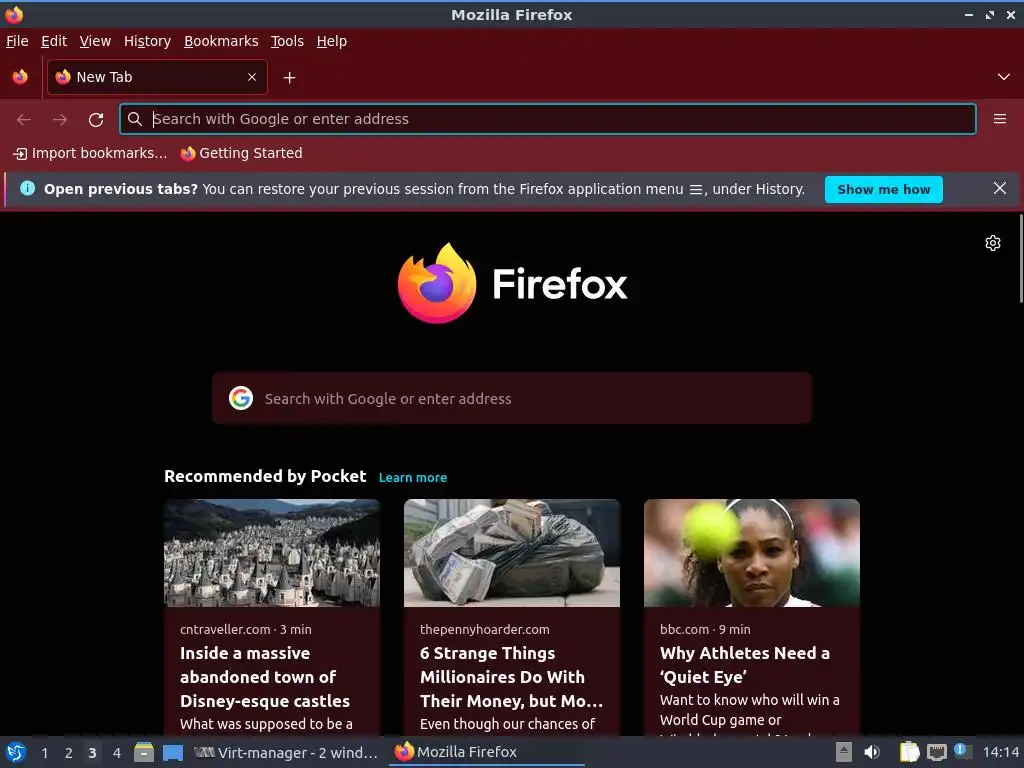This screenshot has width=1024, height=768.
Task: Click Learn more next to Pocket
Action: tap(413, 477)
